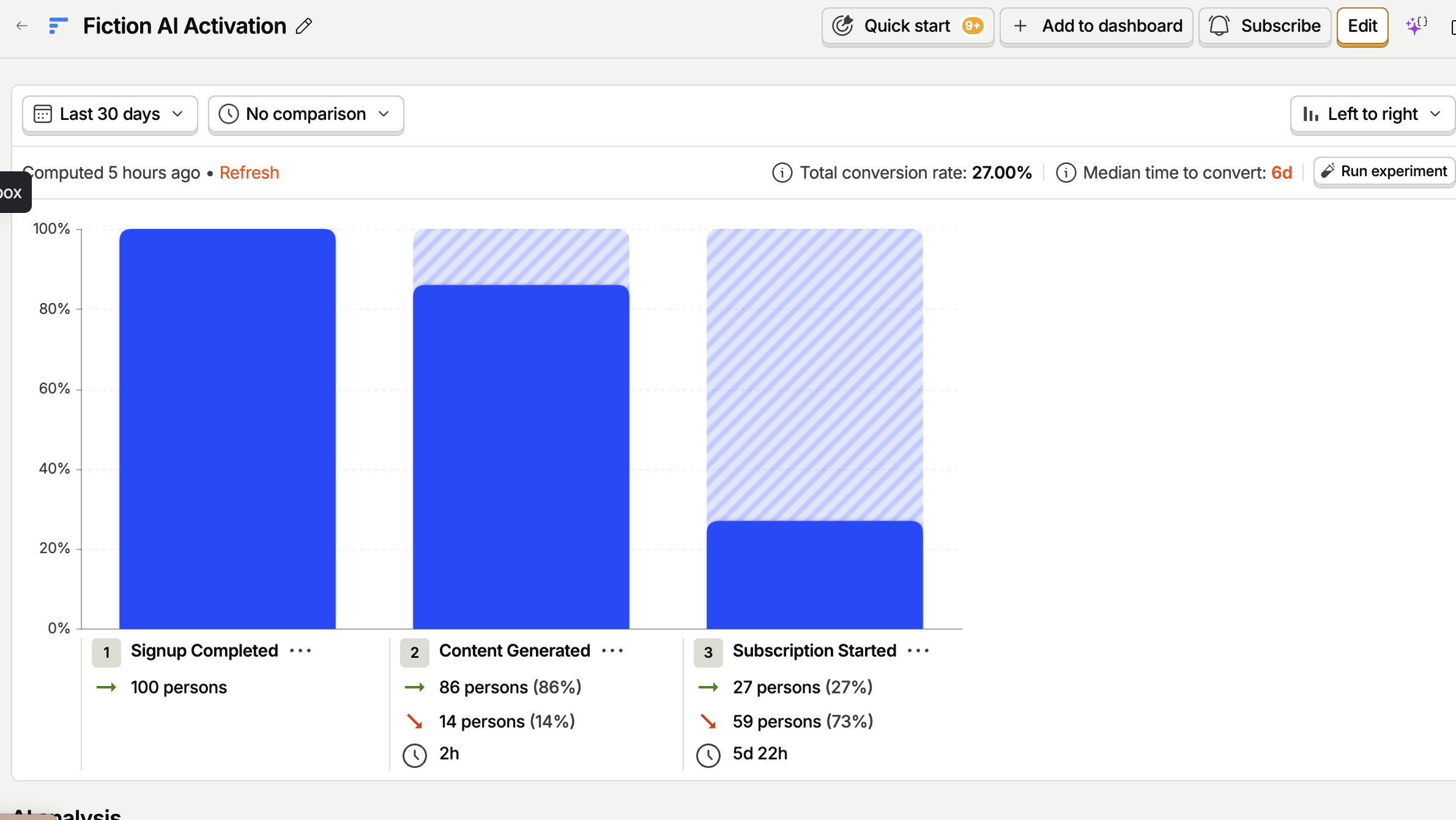Expand the No comparison dropdown
Image resolution: width=1456 pixels, height=820 pixels.
(x=306, y=114)
